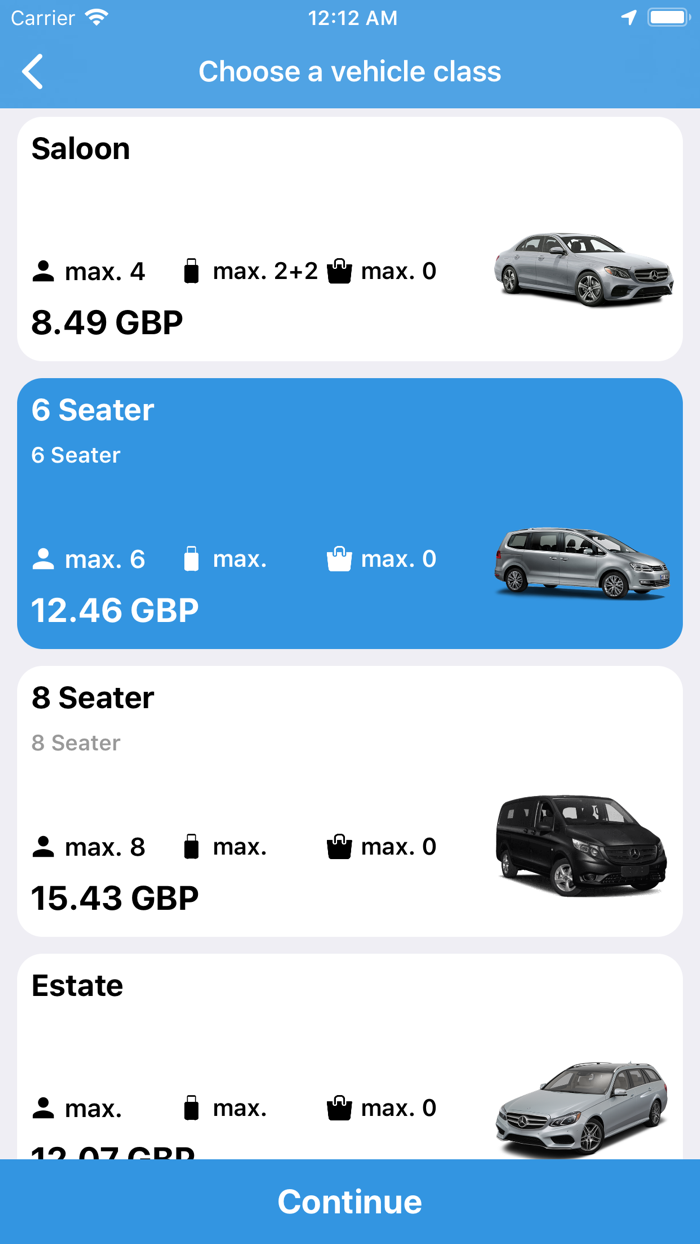700x1244 pixels.
Task: Click the shopping bag icon on Saloon card
Action: [x=340, y=271]
